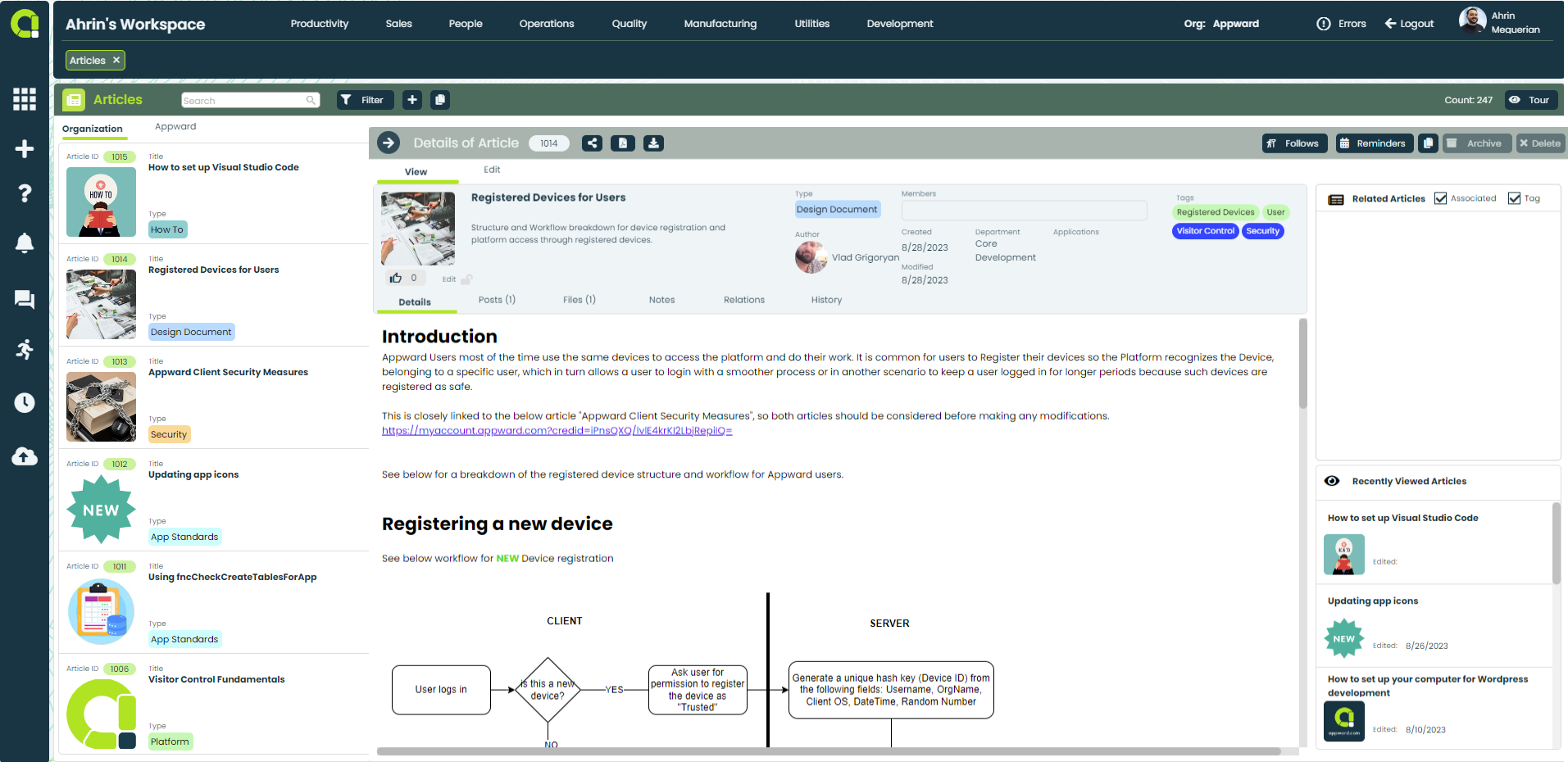Open the Quality menu
The image size is (1568, 762).
pos(629,24)
